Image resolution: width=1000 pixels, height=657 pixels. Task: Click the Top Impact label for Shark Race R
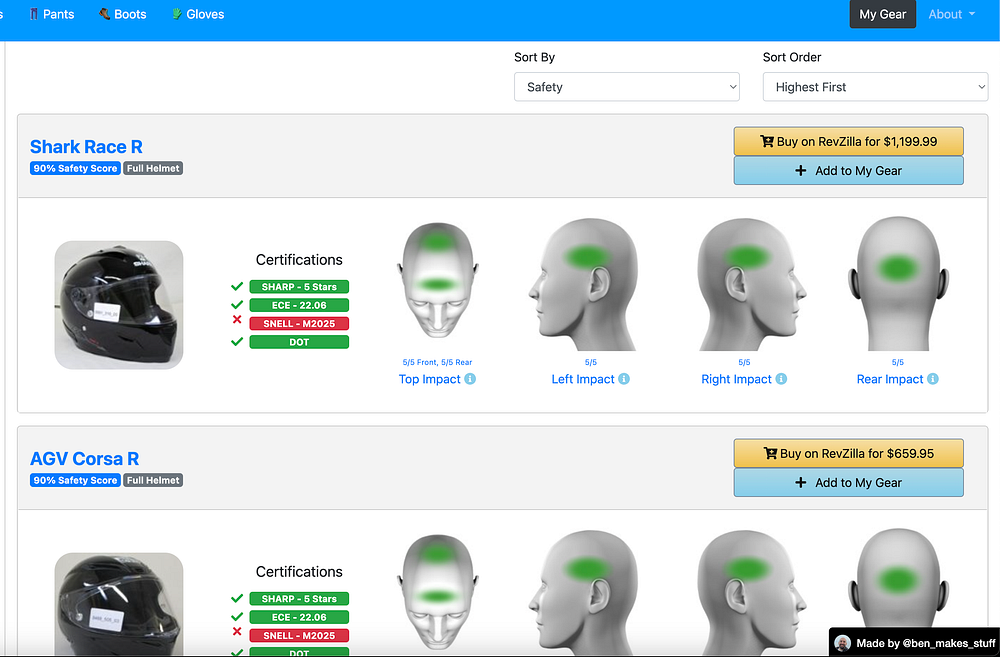pyautogui.click(x=429, y=379)
